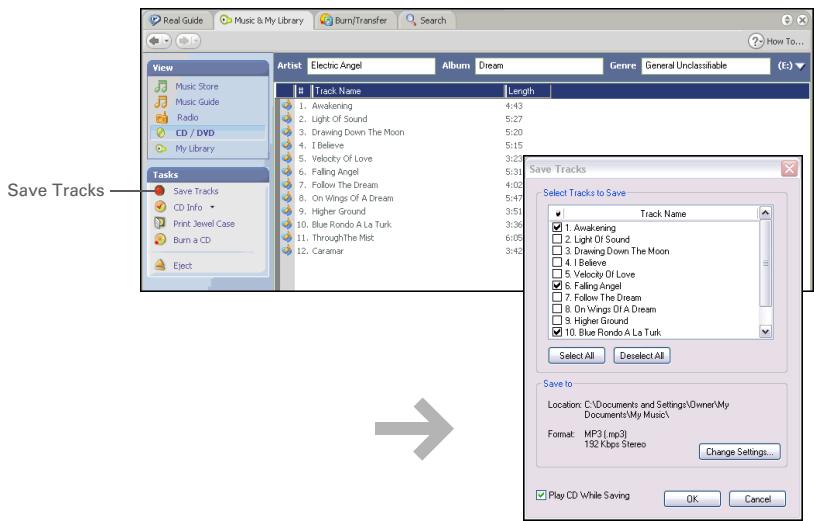Open the Burn/Transfer tab
Screen dimensions: 814x521
point(354,20)
